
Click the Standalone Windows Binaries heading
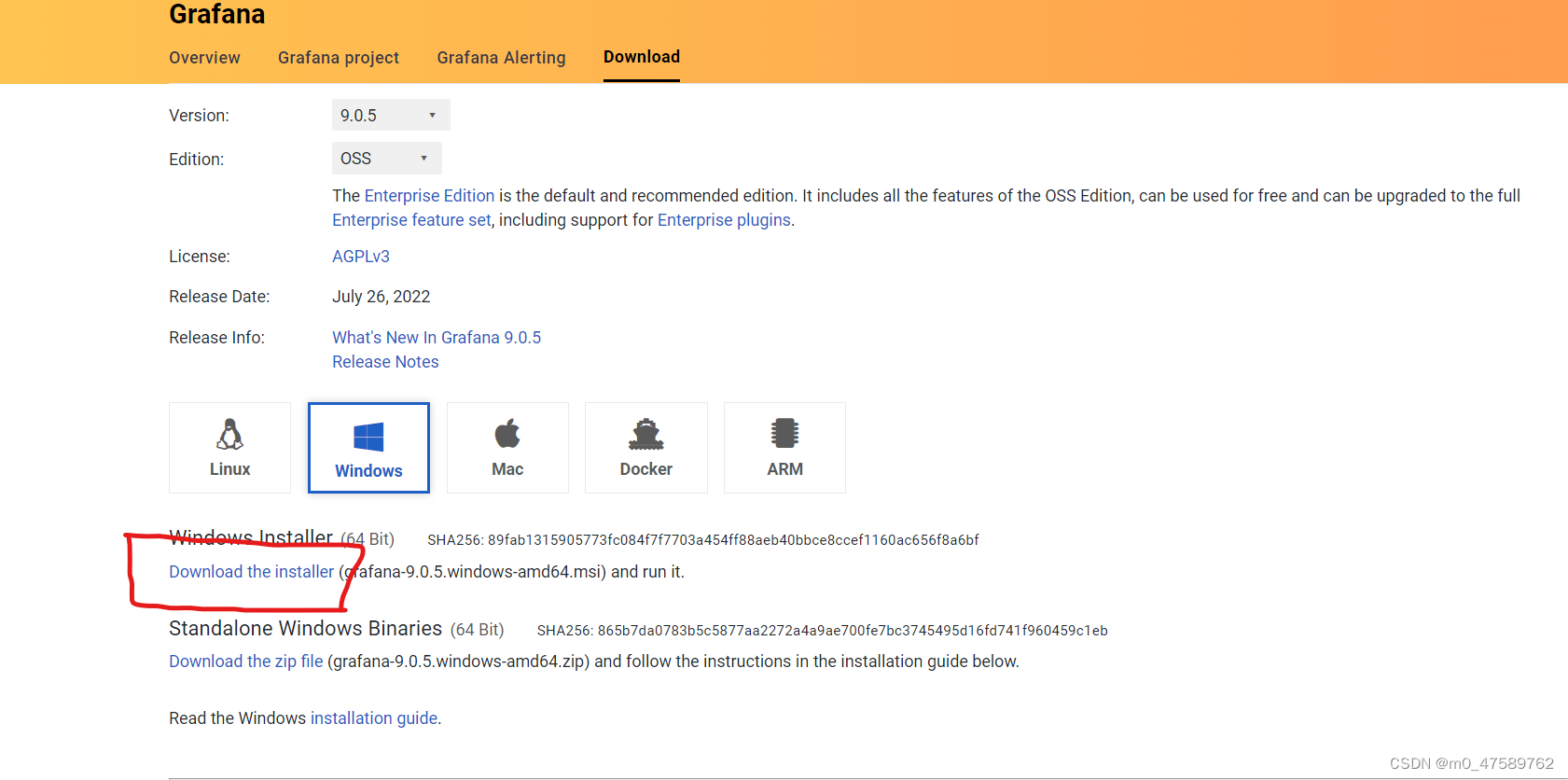pos(305,629)
